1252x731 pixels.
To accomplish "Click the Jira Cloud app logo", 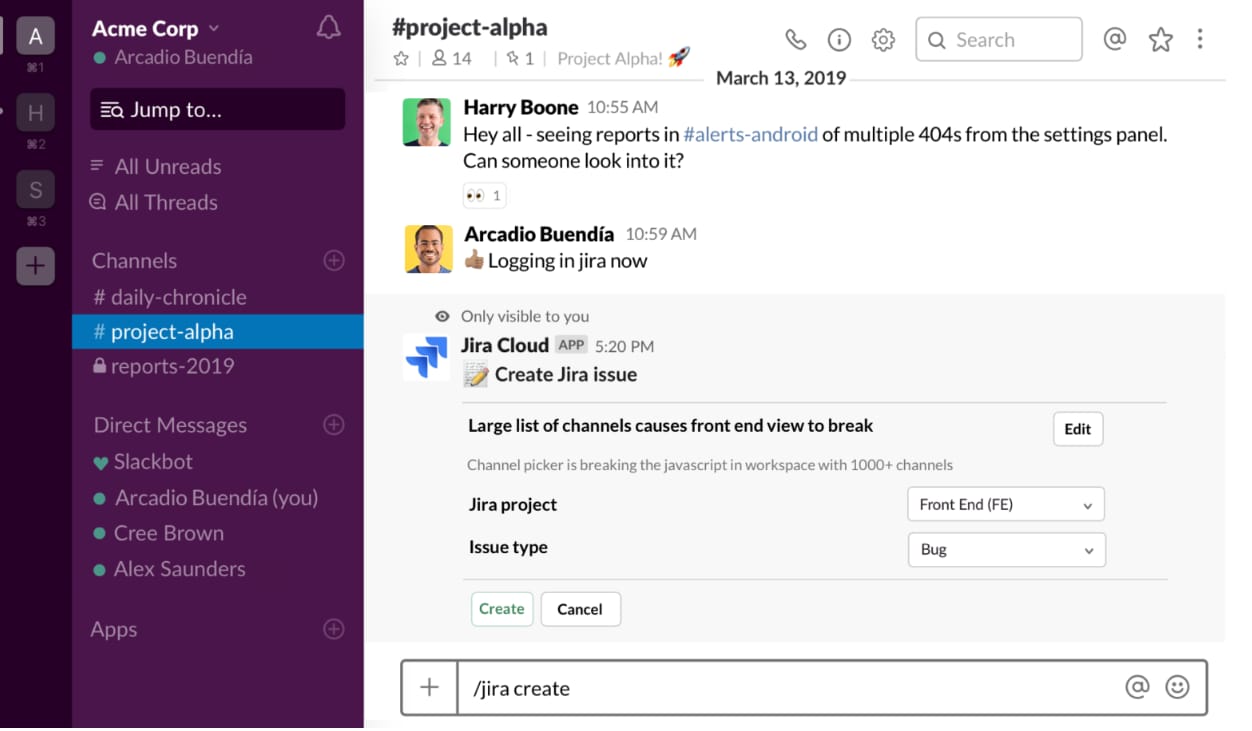I will (x=427, y=357).
